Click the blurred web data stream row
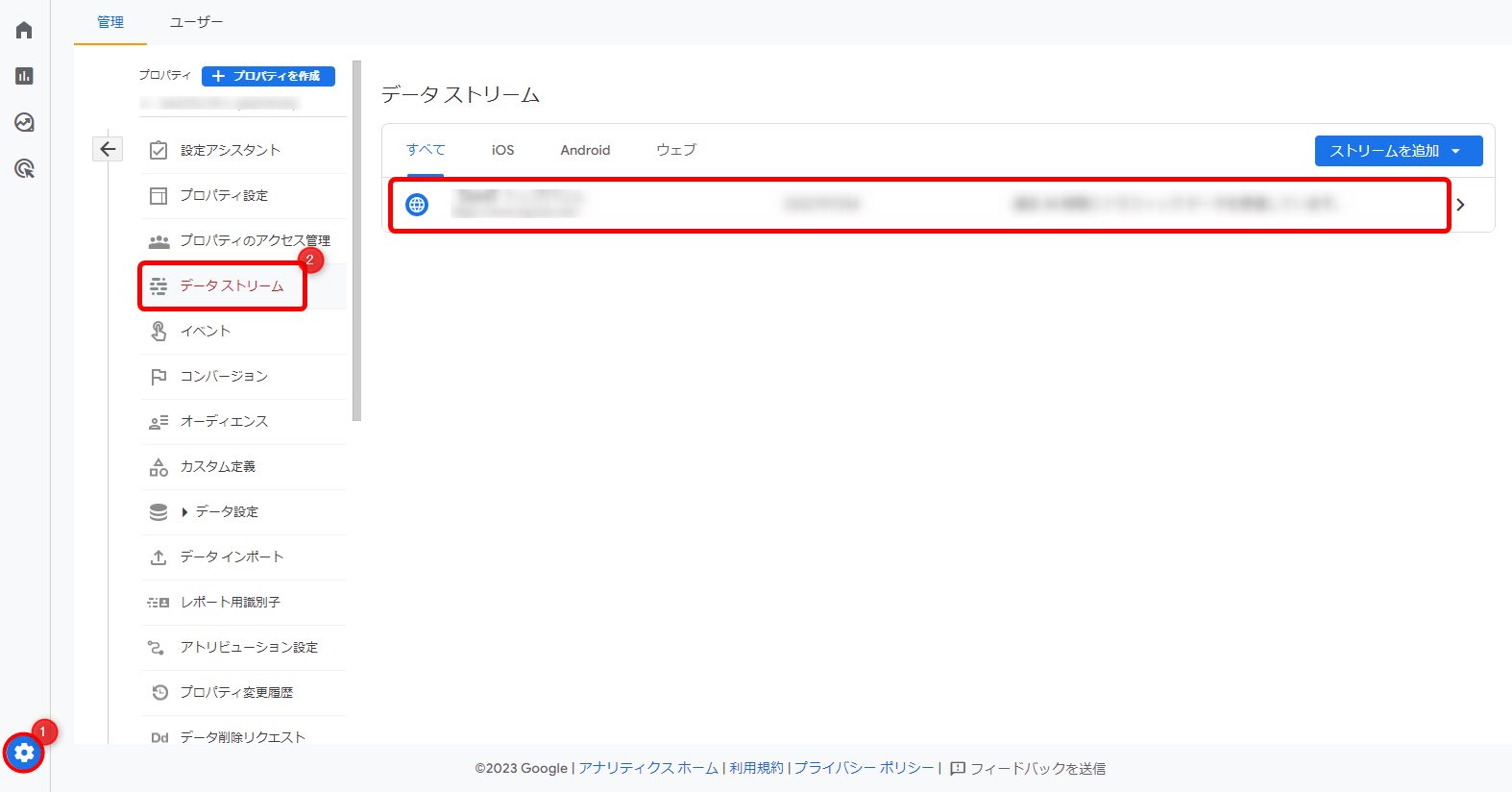The width and height of the screenshot is (1512, 792). tap(919, 205)
